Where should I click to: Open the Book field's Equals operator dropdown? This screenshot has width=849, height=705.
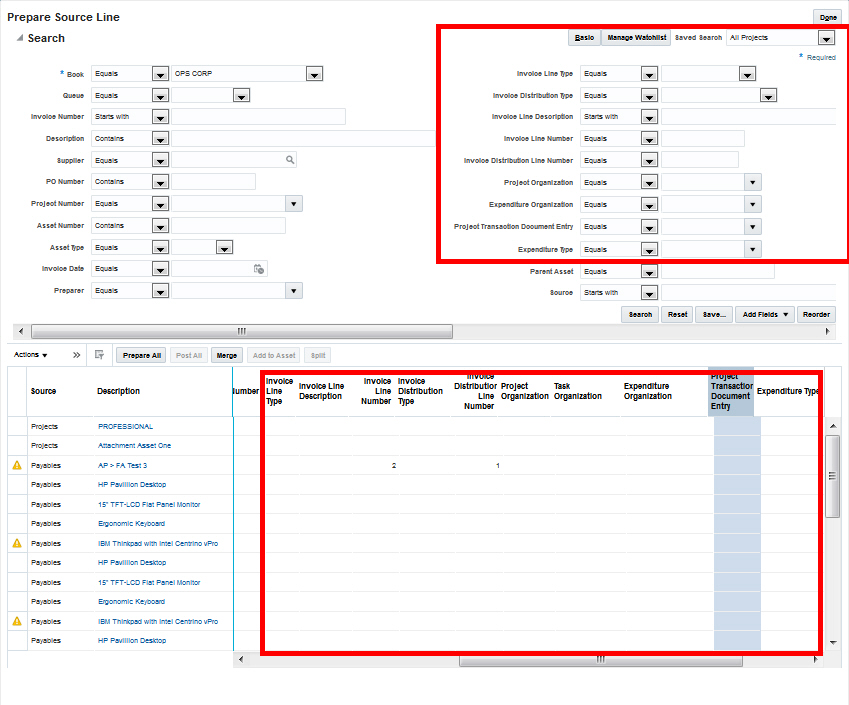point(159,73)
